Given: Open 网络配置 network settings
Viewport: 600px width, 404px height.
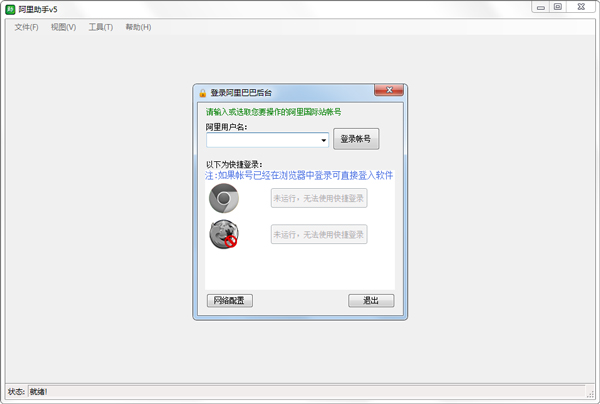Looking at the screenshot, I should click(x=230, y=300).
